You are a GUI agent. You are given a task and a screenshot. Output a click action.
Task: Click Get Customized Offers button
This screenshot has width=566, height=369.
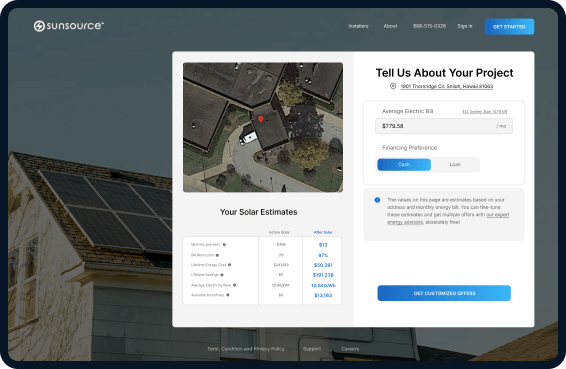click(444, 293)
